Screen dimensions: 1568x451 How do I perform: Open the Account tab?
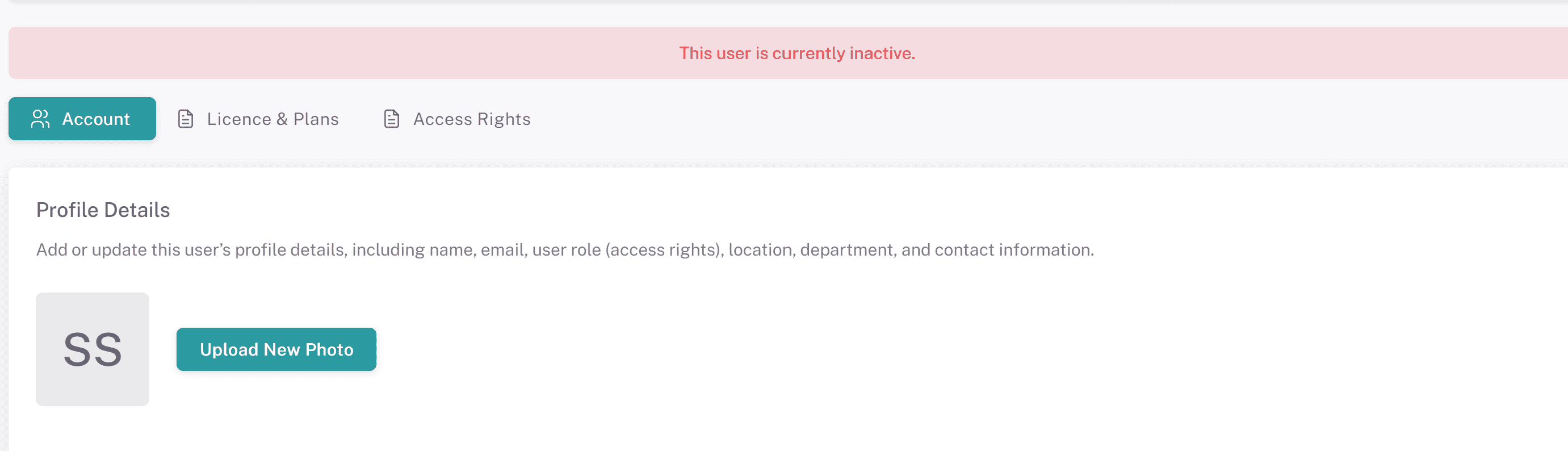(x=82, y=119)
